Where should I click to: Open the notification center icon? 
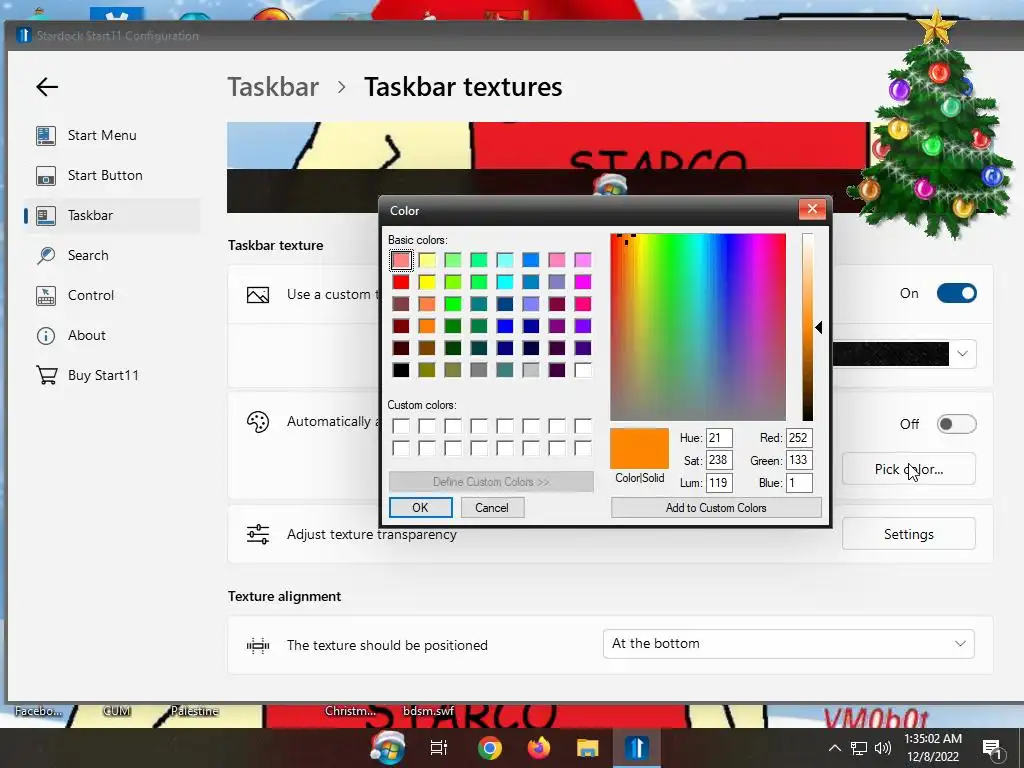tap(992, 750)
